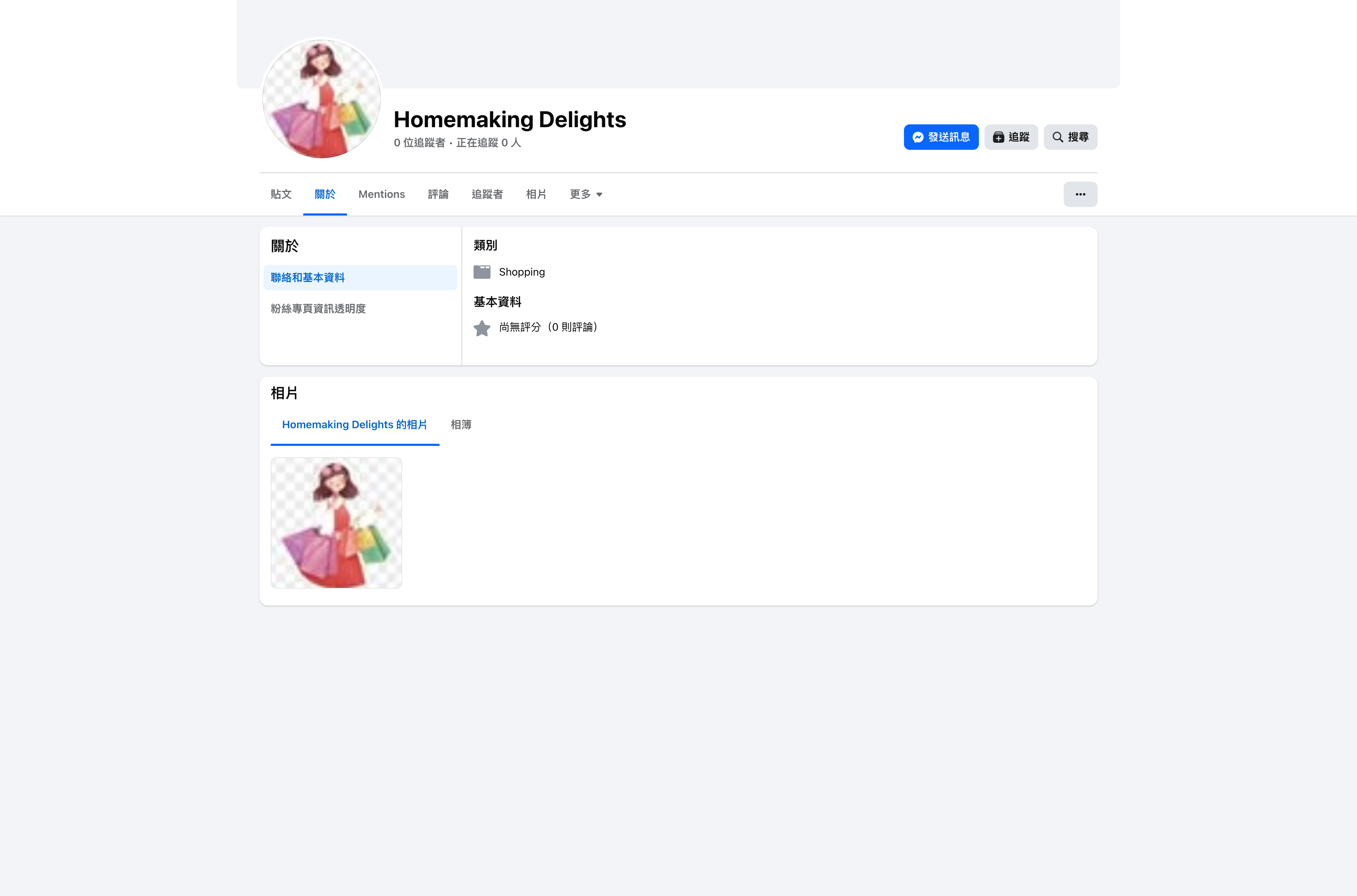Go to the 相片 tab in page navigation
Viewport: 1357px width, 896px height.
(536, 194)
